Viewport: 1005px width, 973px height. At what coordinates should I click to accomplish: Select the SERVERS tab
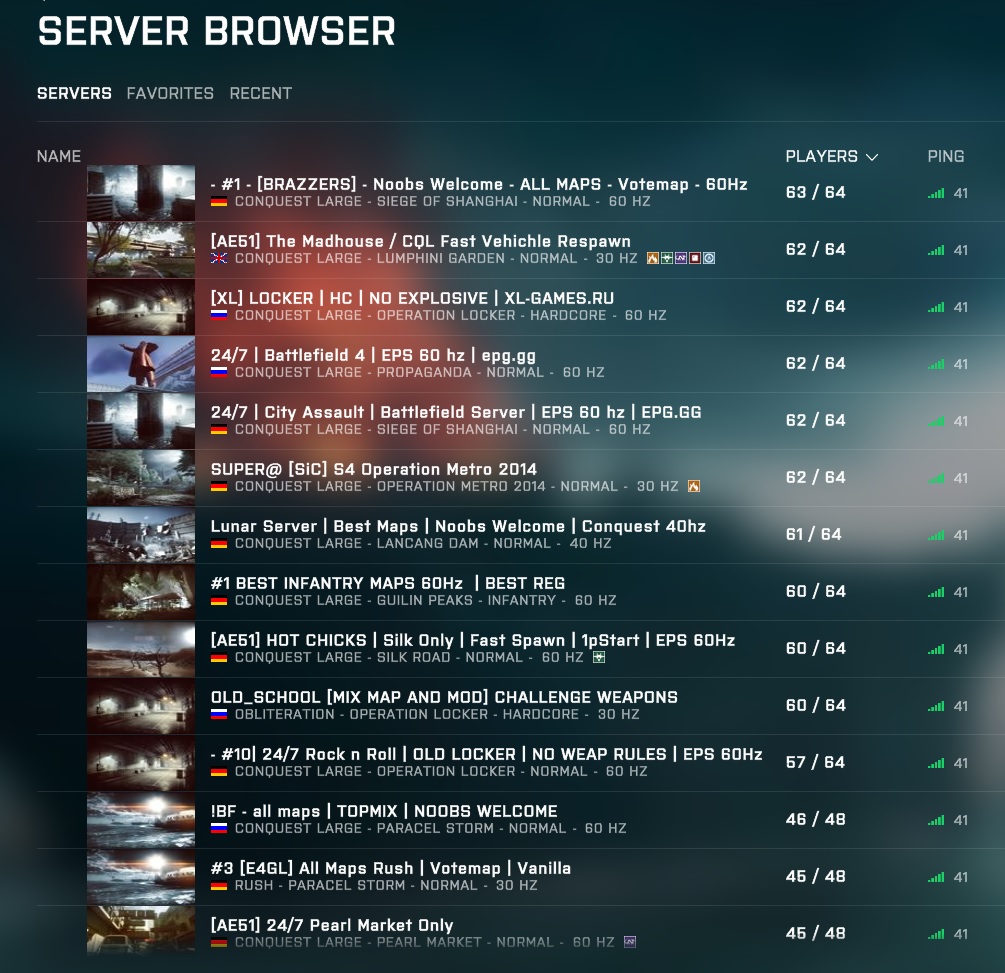pos(73,93)
